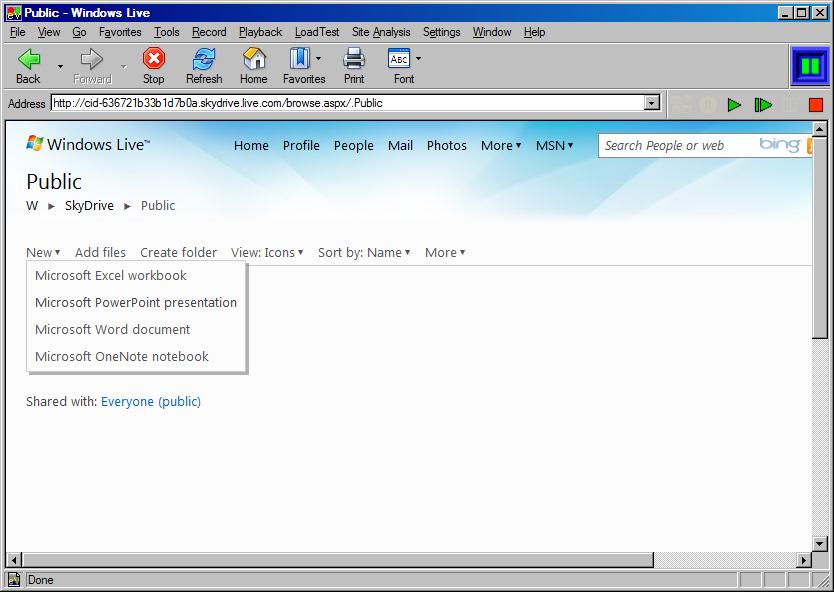Go to the Profile link
The image size is (834, 592).
pyautogui.click(x=301, y=146)
